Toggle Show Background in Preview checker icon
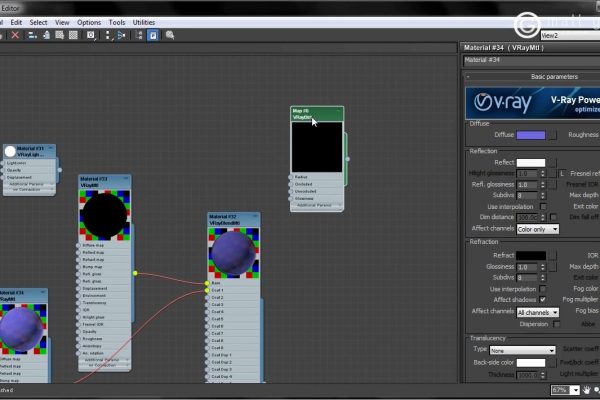The image size is (600, 400). 73,35
